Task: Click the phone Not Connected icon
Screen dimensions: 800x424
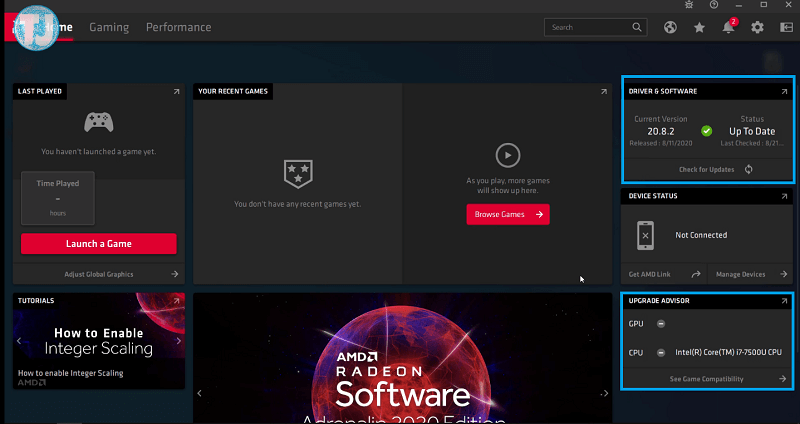Action: point(645,236)
